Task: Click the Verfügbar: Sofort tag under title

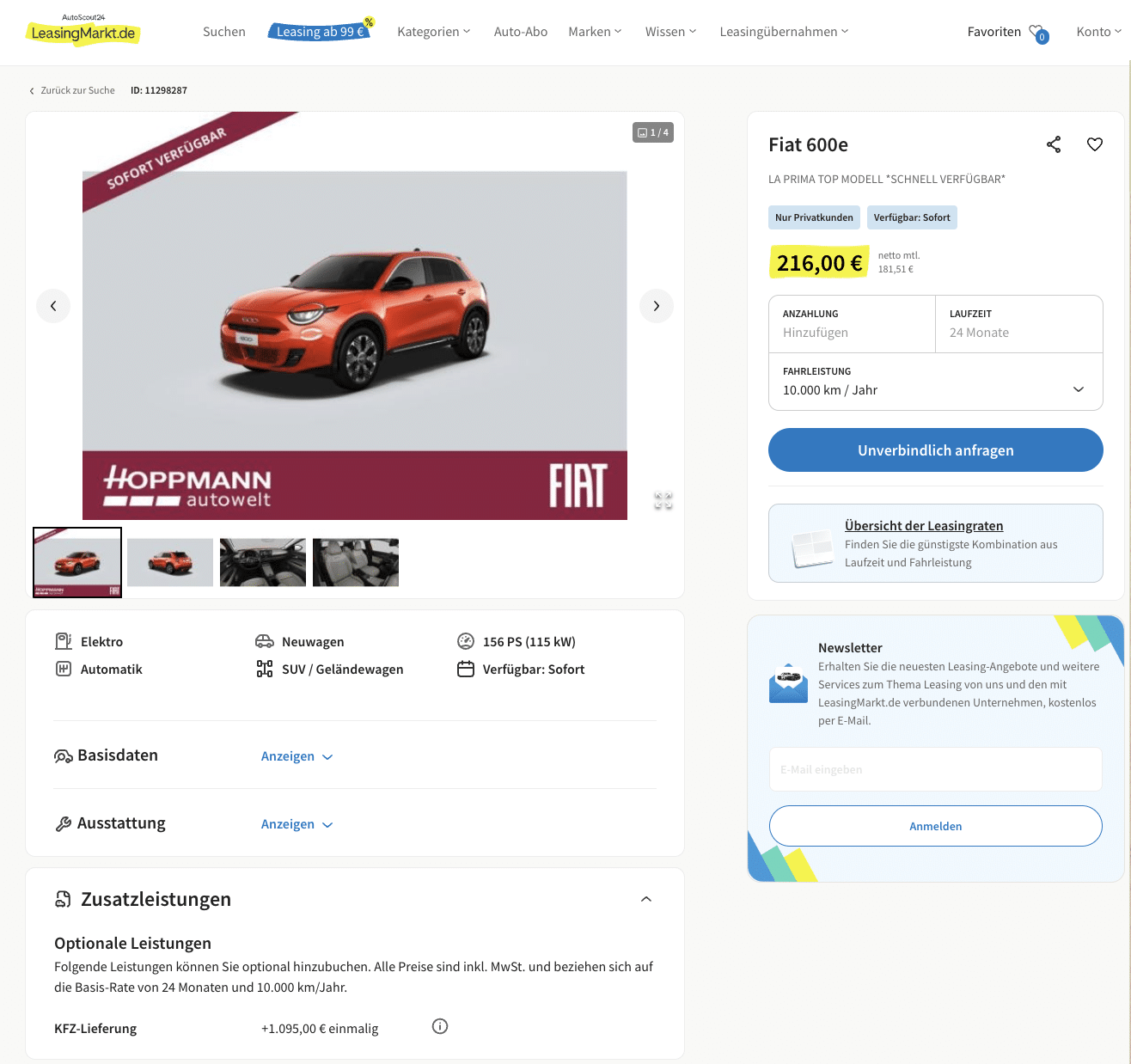Action: point(912,217)
